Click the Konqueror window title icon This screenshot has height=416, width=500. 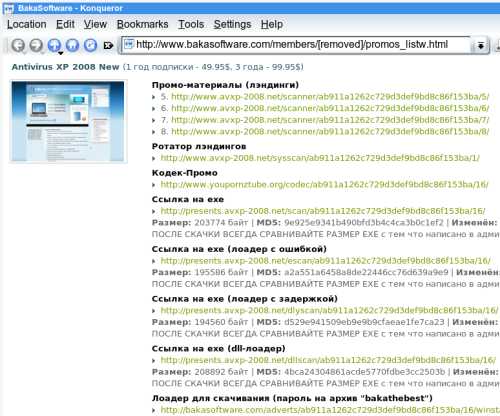[x=8, y=8]
